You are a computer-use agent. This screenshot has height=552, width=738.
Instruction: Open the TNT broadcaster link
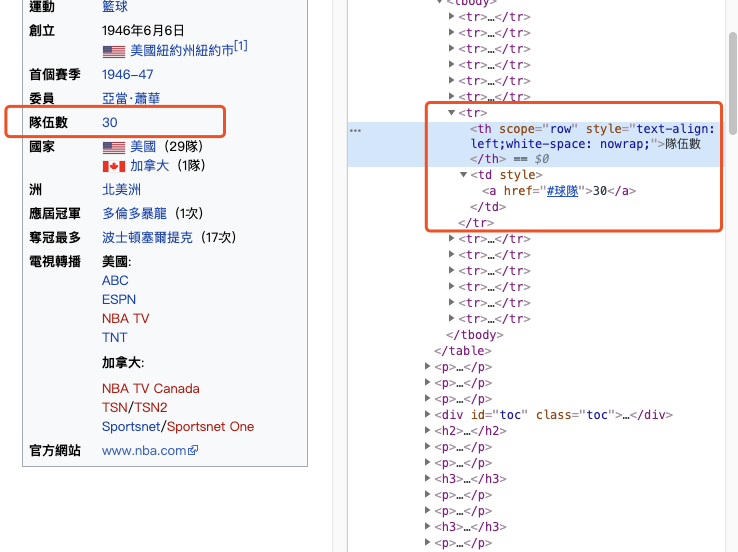(114, 337)
